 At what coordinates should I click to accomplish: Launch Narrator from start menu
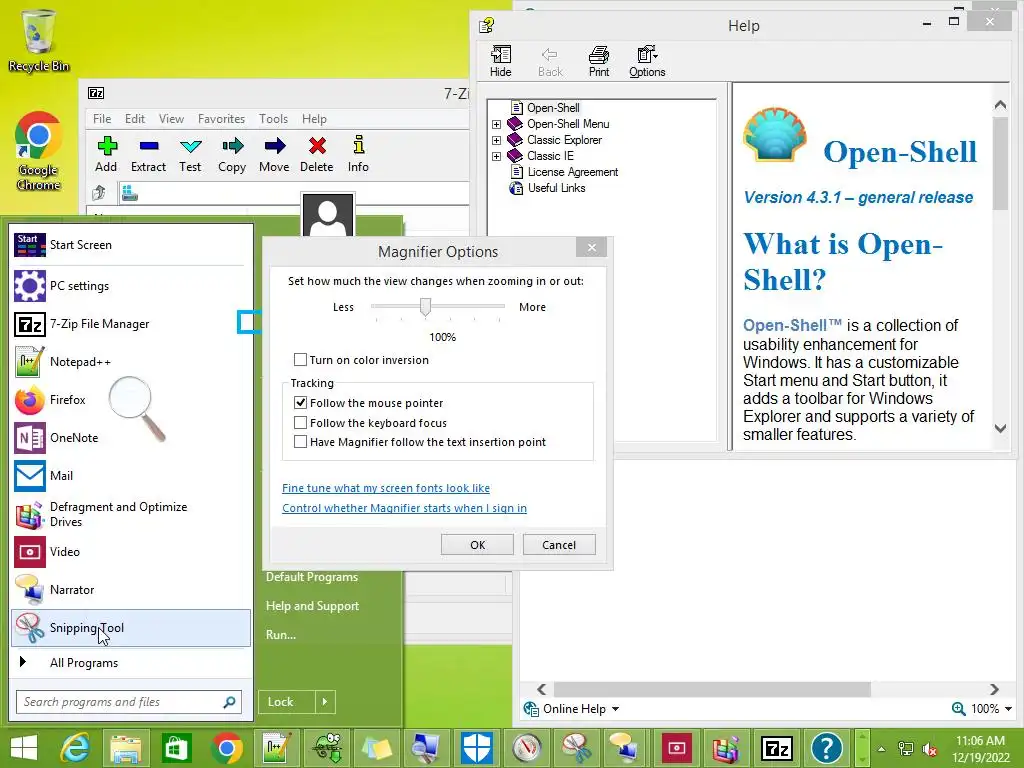130,590
